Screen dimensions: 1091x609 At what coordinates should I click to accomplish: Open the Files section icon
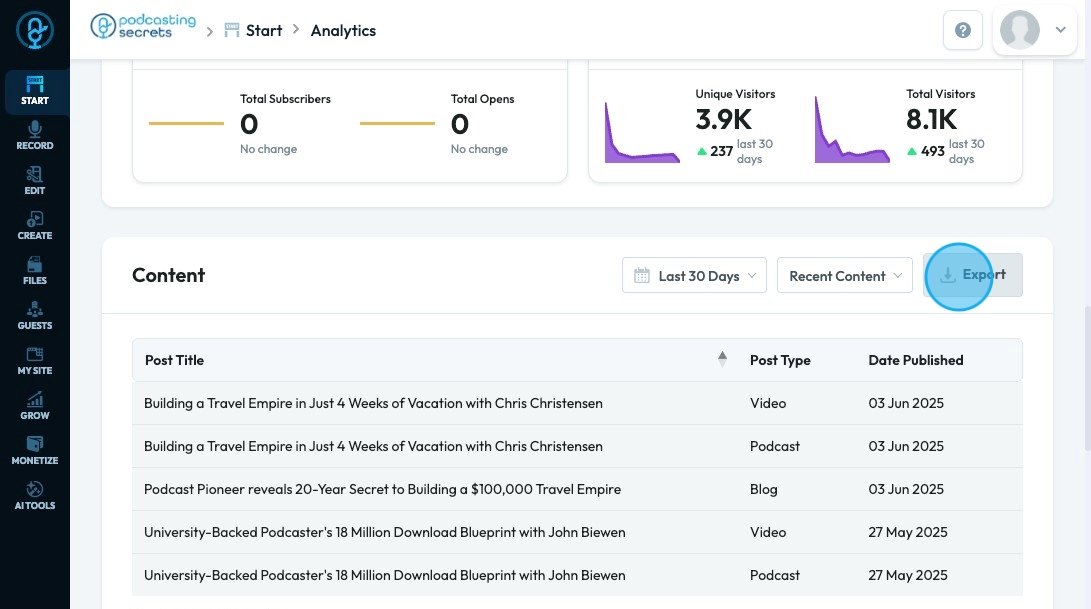(x=35, y=270)
